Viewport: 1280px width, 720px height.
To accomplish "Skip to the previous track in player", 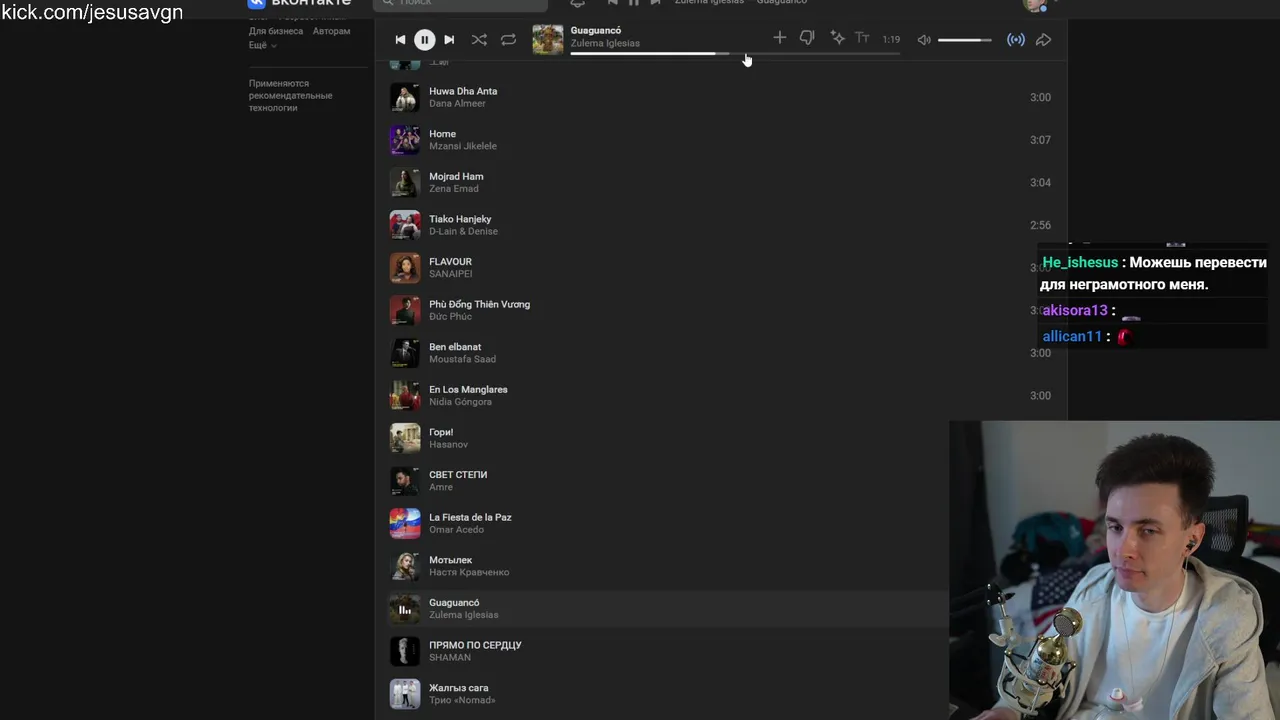I will click(400, 40).
